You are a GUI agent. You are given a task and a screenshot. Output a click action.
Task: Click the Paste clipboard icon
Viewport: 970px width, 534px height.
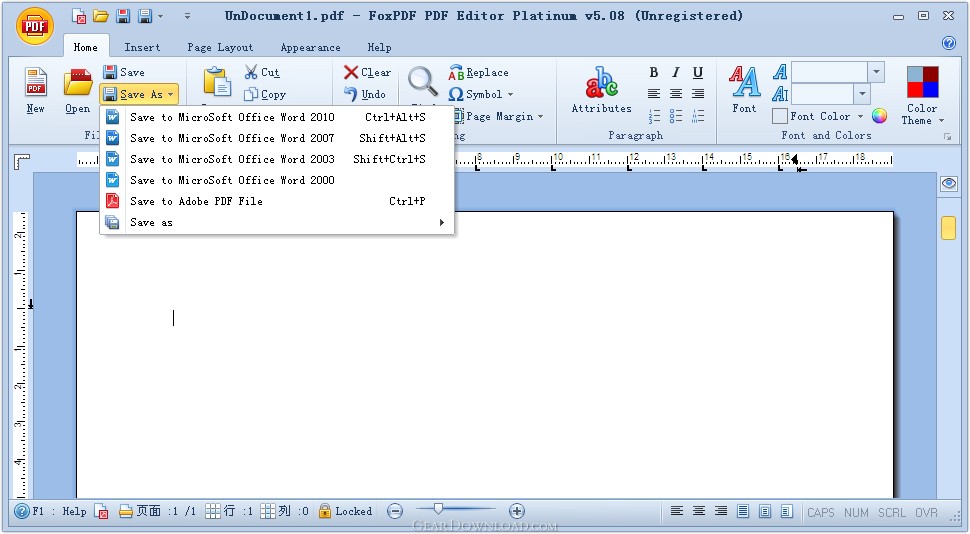pos(217,82)
